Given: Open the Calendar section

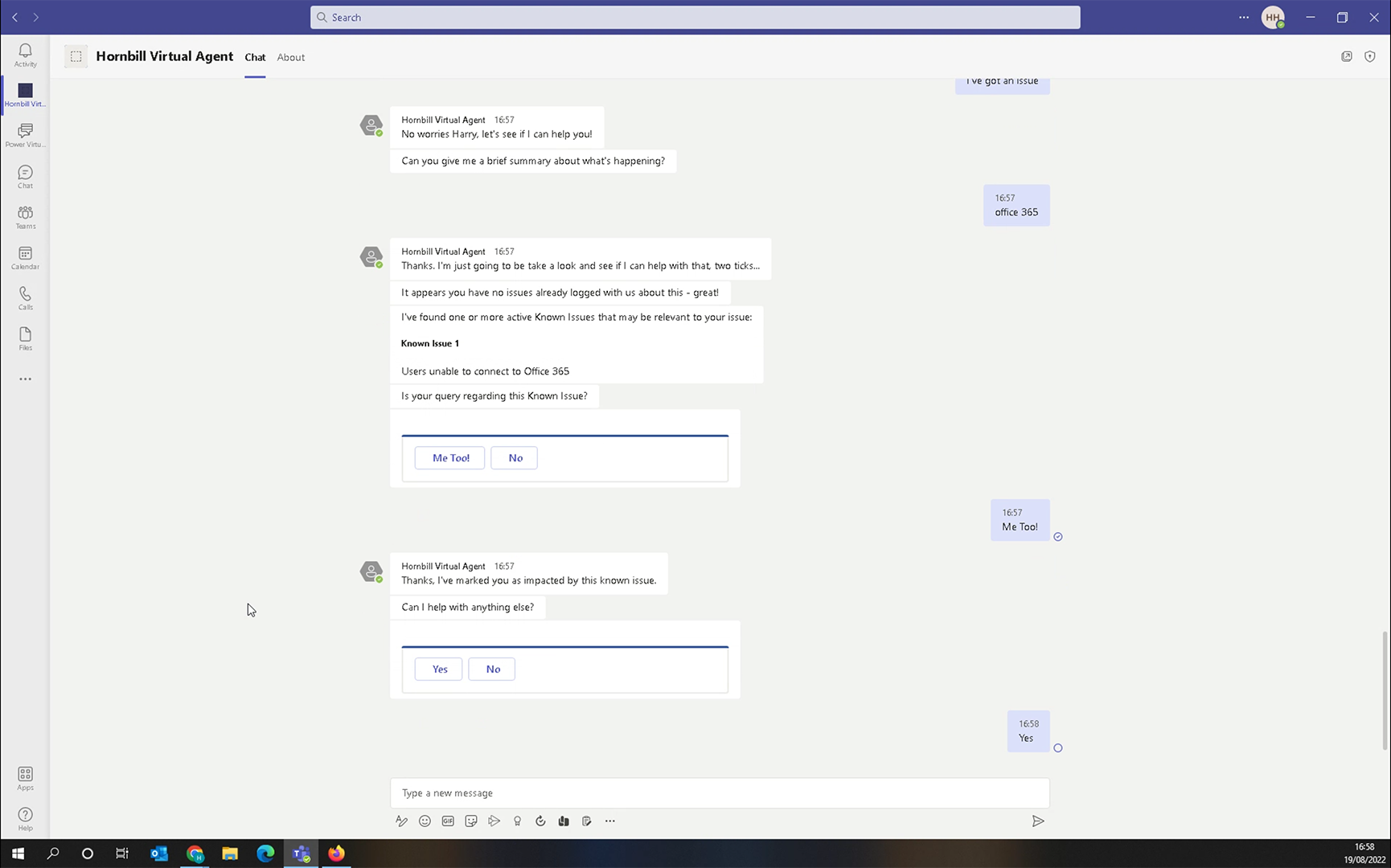Looking at the screenshot, I should click(x=25, y=258).
